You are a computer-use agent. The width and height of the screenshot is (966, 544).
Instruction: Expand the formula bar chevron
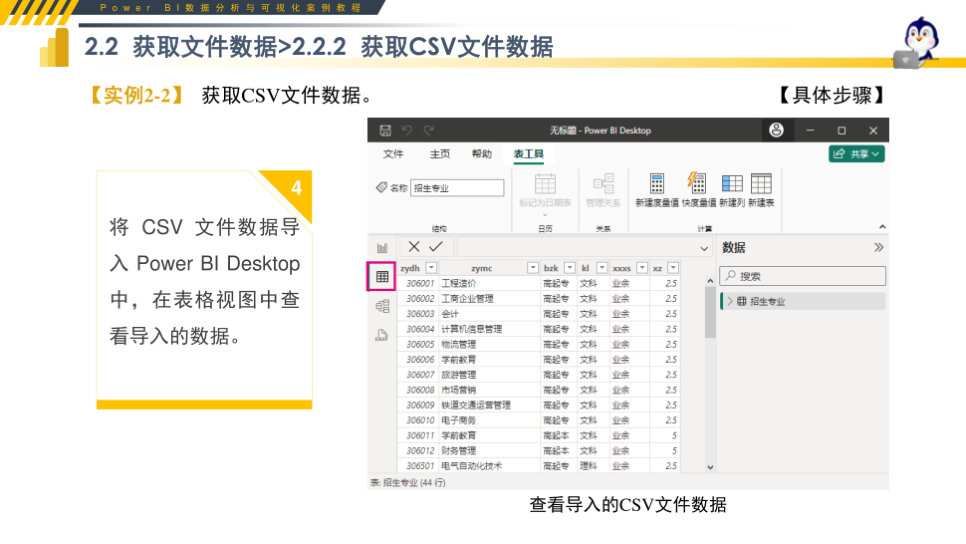[x=704, y=248]
